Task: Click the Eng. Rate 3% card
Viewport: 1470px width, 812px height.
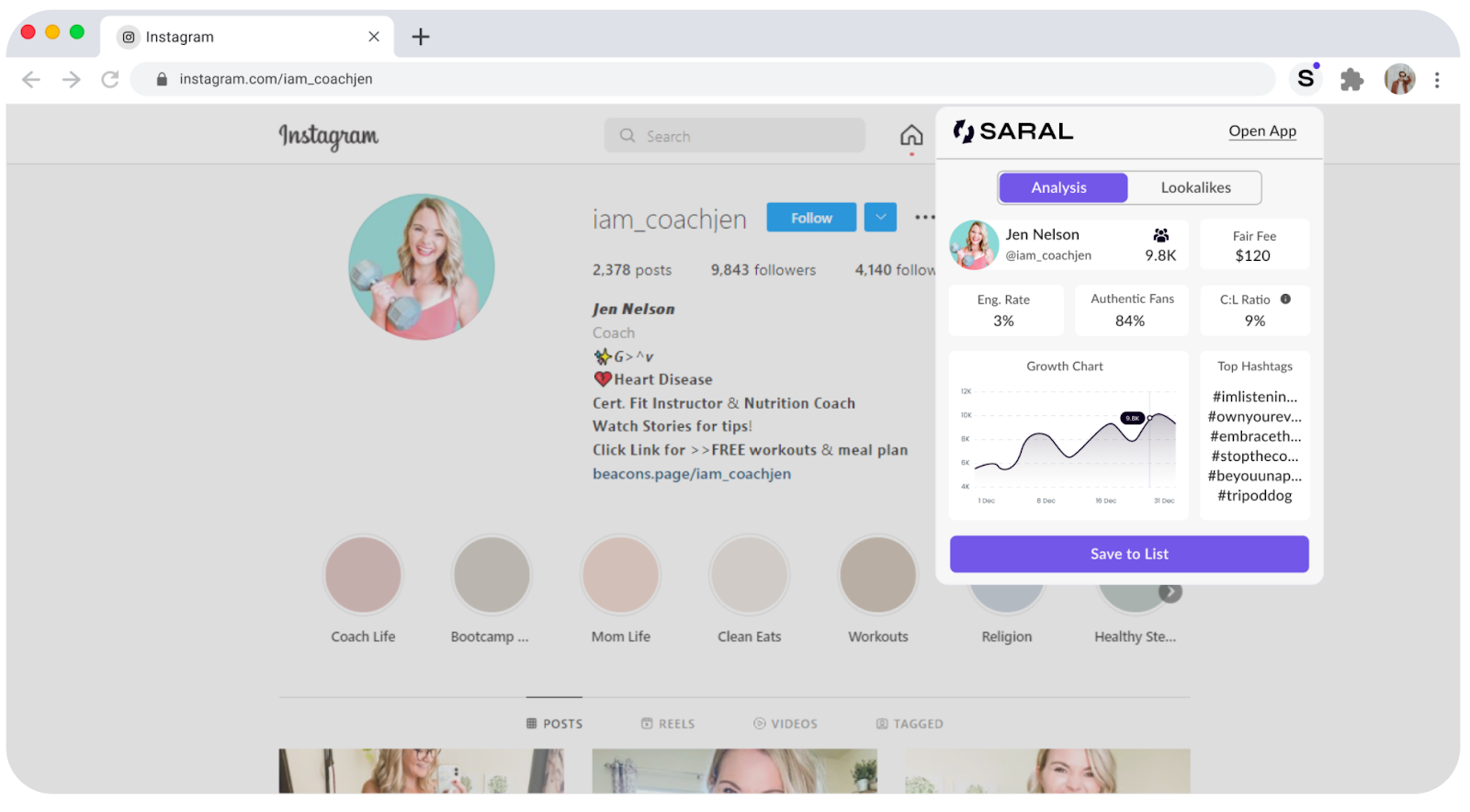Action: [x=1004, y=310]
